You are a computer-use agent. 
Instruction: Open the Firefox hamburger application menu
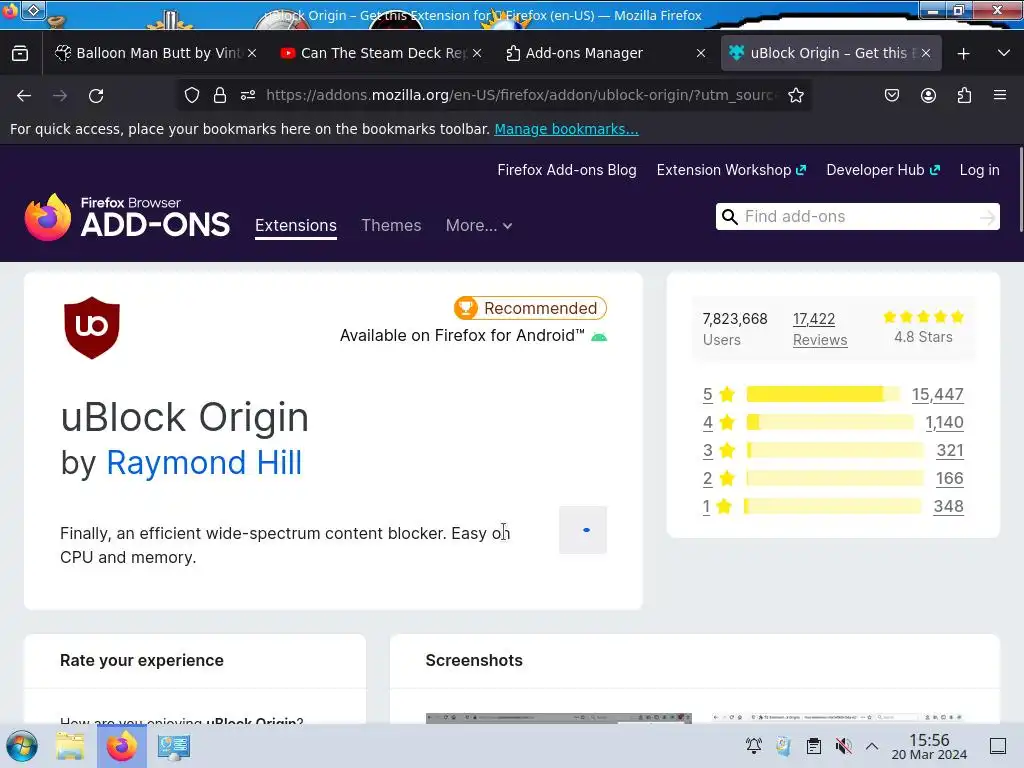[x=1000, y=95]
